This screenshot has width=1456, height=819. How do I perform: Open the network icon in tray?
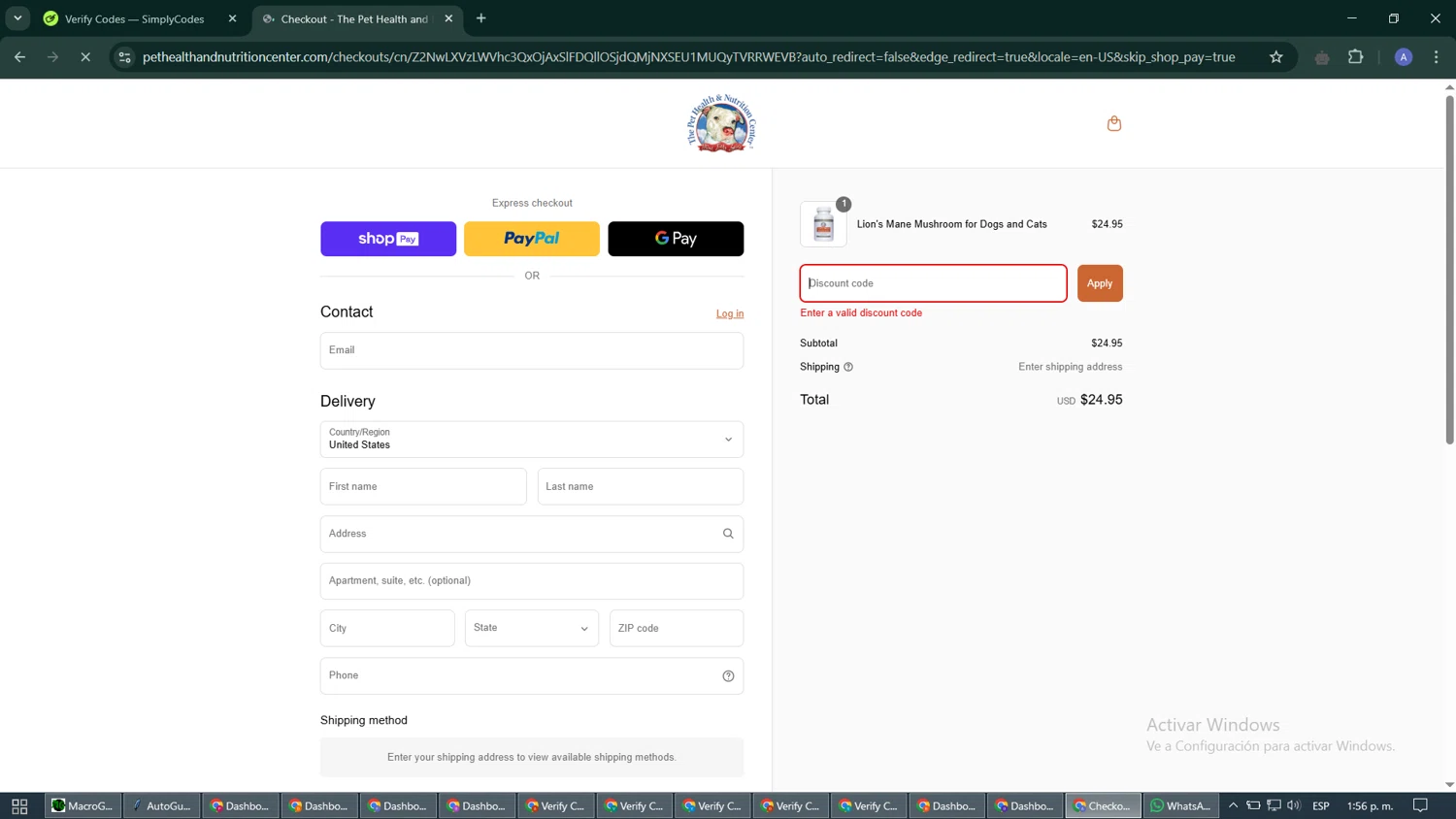click(1274, 805)
